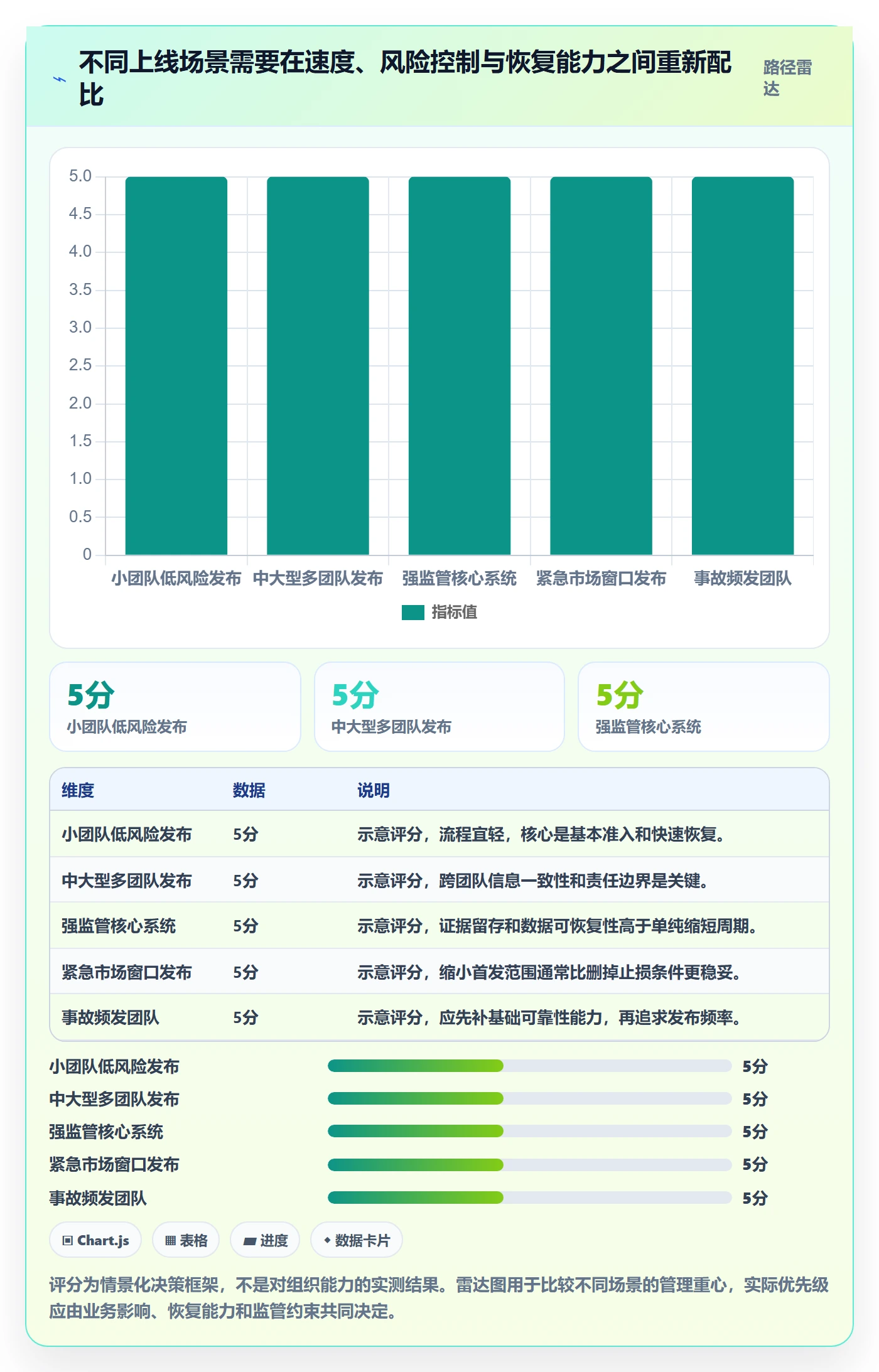Click the progress bar for 事故频发团队
Screen dimensions: 879x1372
(x=530, y=1198)
